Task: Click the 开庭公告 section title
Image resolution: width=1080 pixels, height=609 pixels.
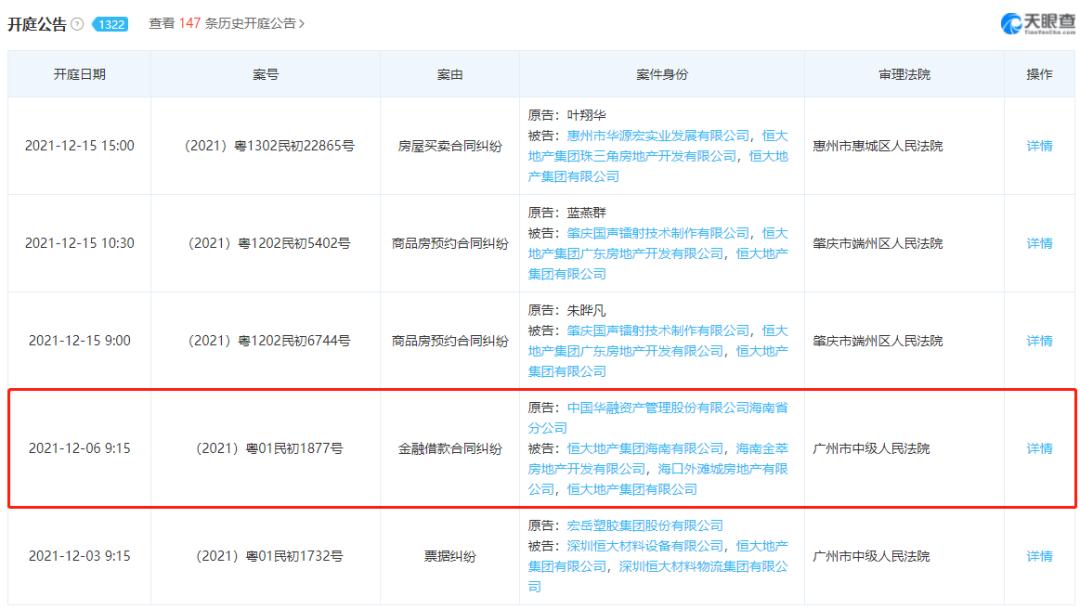Action: 37,24
